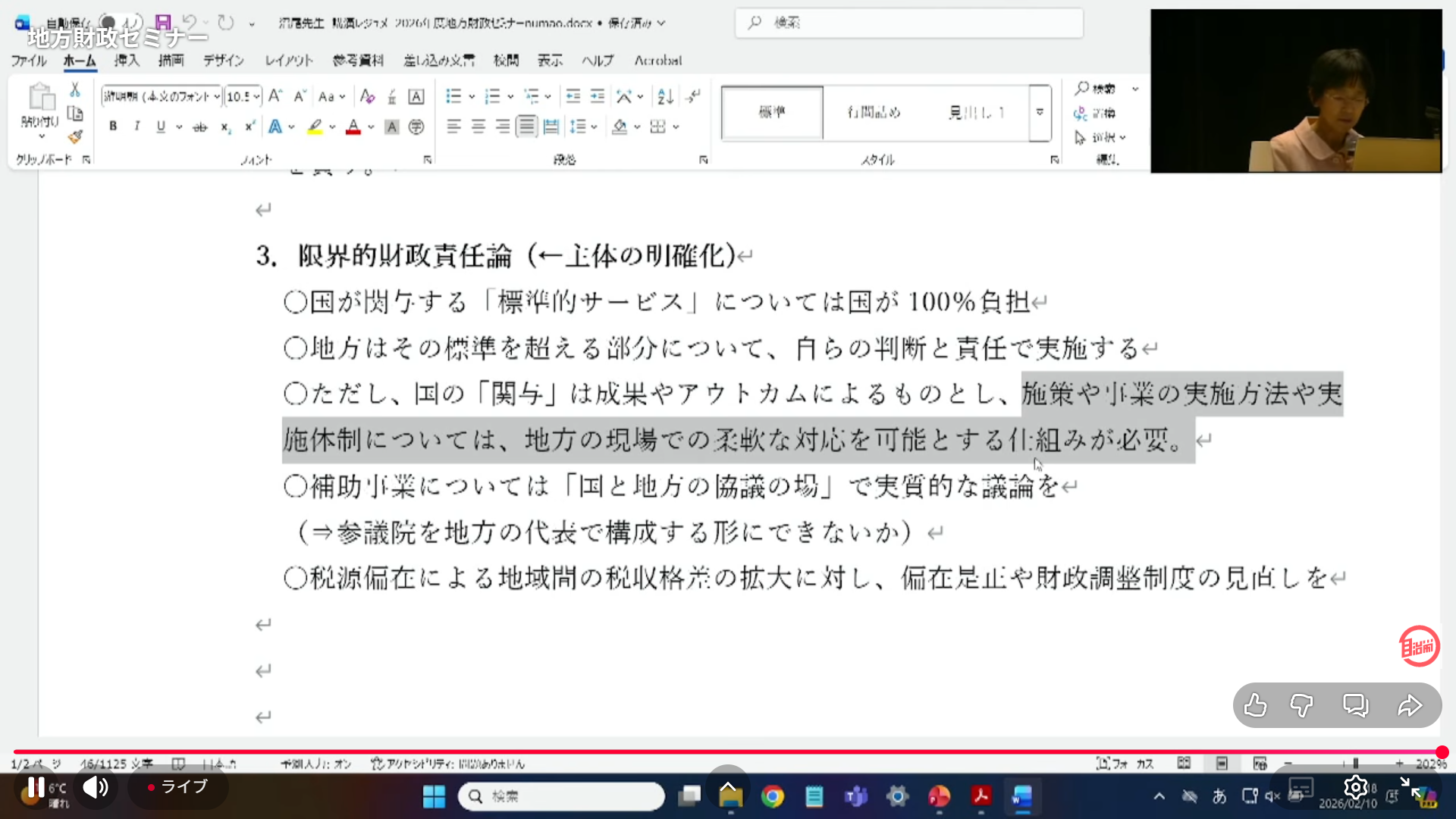The height and width of the screenshot is (819, 1456).
Task: Pause the live video playback
Action: pos(36,786)
